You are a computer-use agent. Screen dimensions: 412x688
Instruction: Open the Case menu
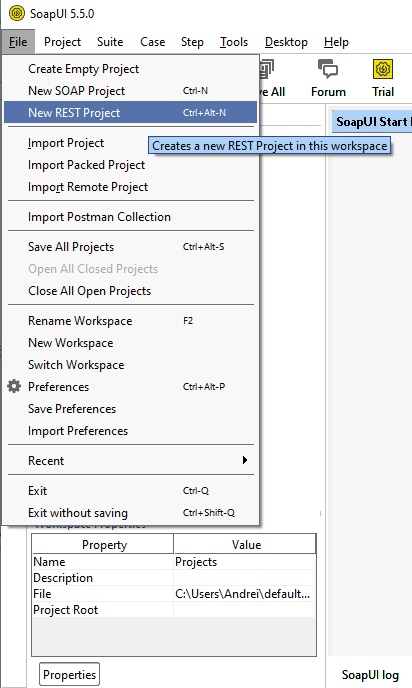[153, 42]
